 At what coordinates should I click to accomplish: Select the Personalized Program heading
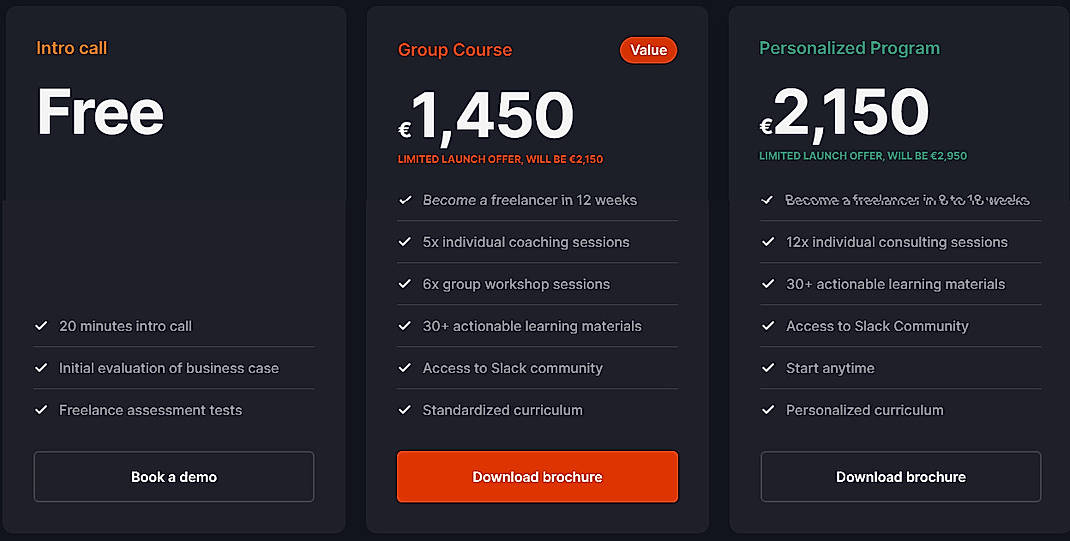850,48
